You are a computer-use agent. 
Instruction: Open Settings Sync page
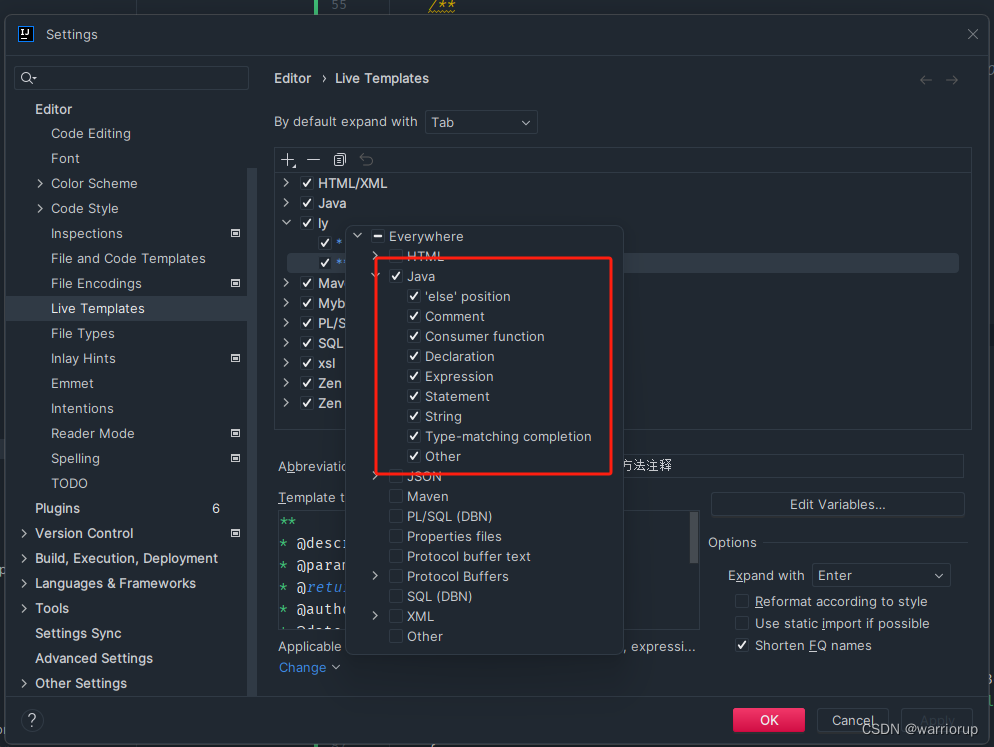[x=78, y=633]
